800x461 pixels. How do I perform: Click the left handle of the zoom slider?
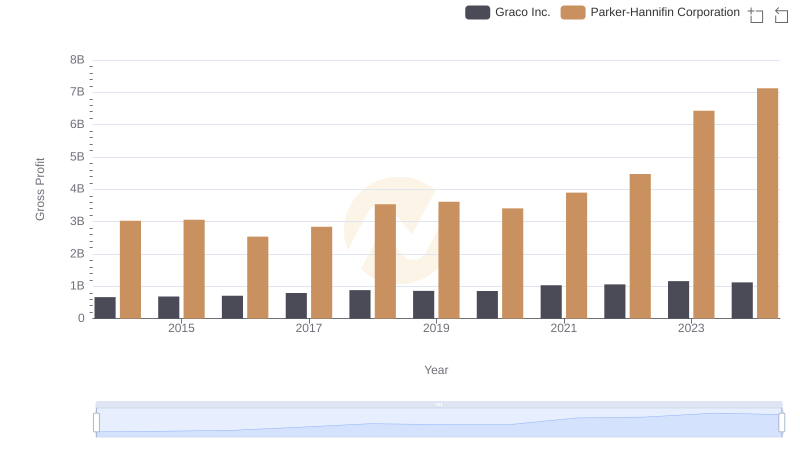96,423
